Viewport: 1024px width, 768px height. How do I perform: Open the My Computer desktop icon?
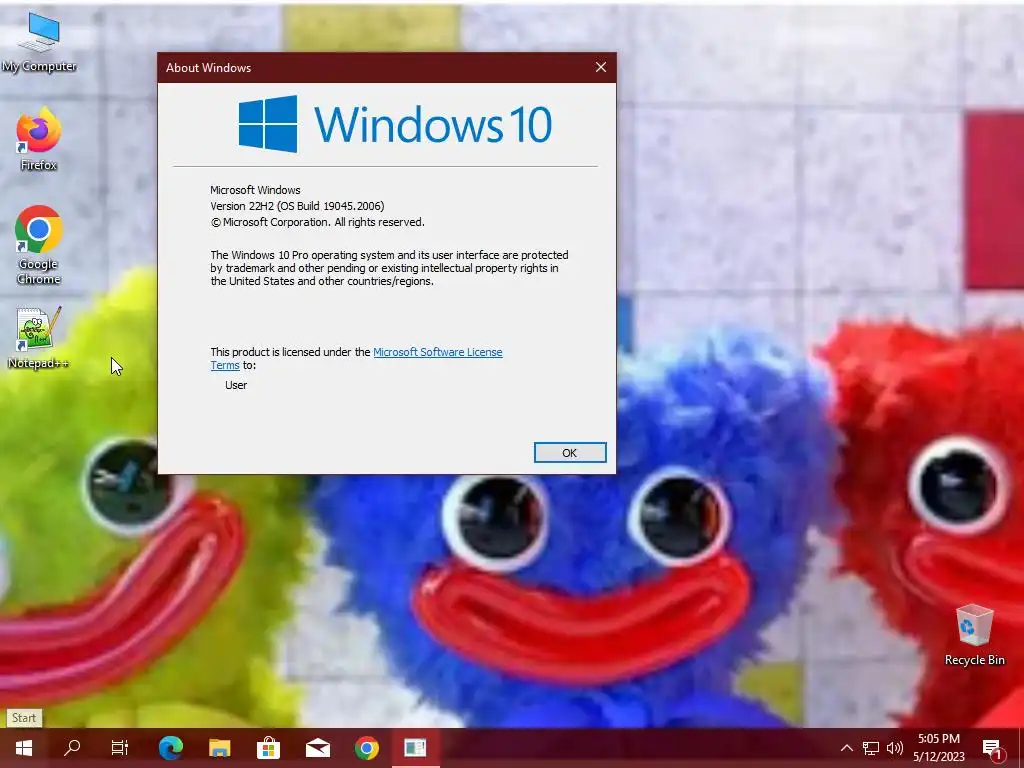click(x=39, y=43)
